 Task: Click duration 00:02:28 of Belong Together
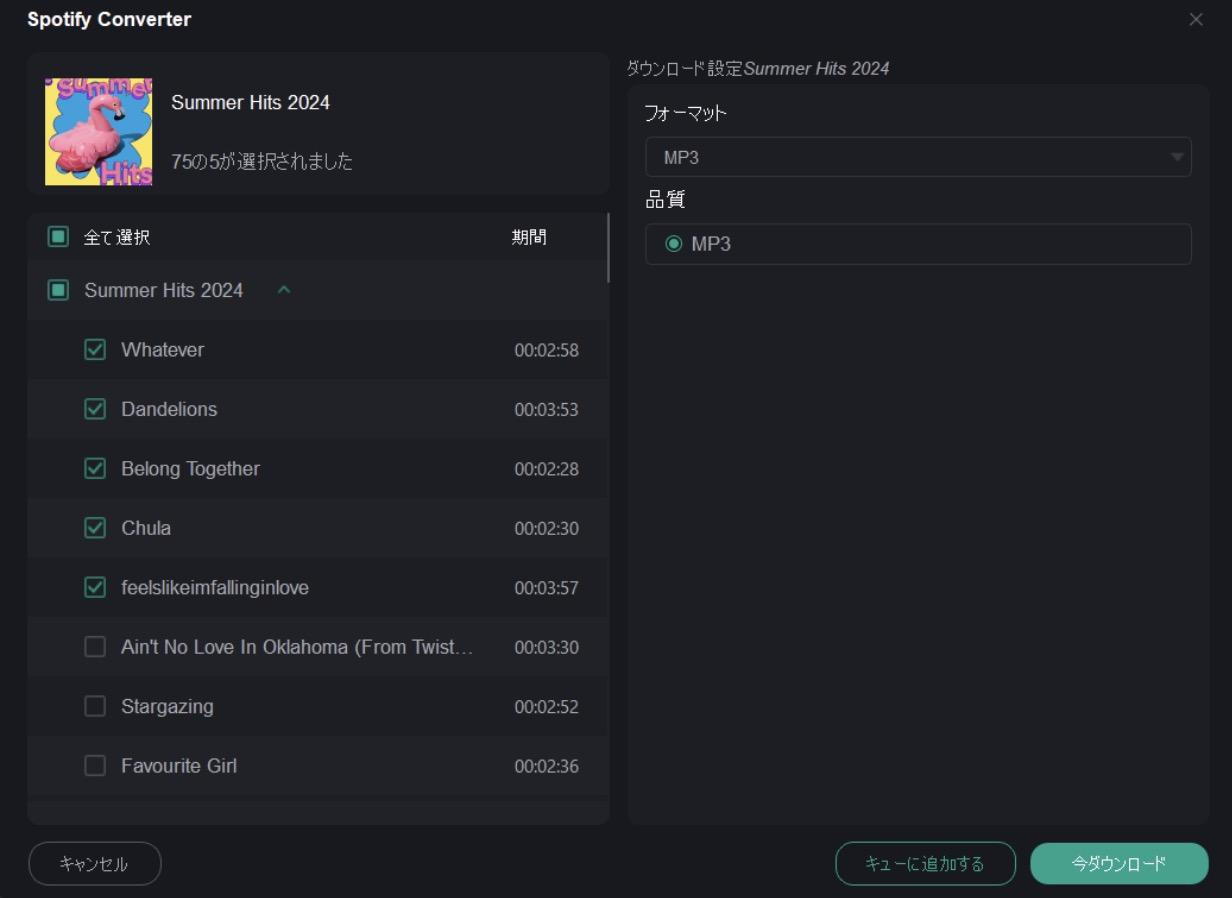point(546,469)
